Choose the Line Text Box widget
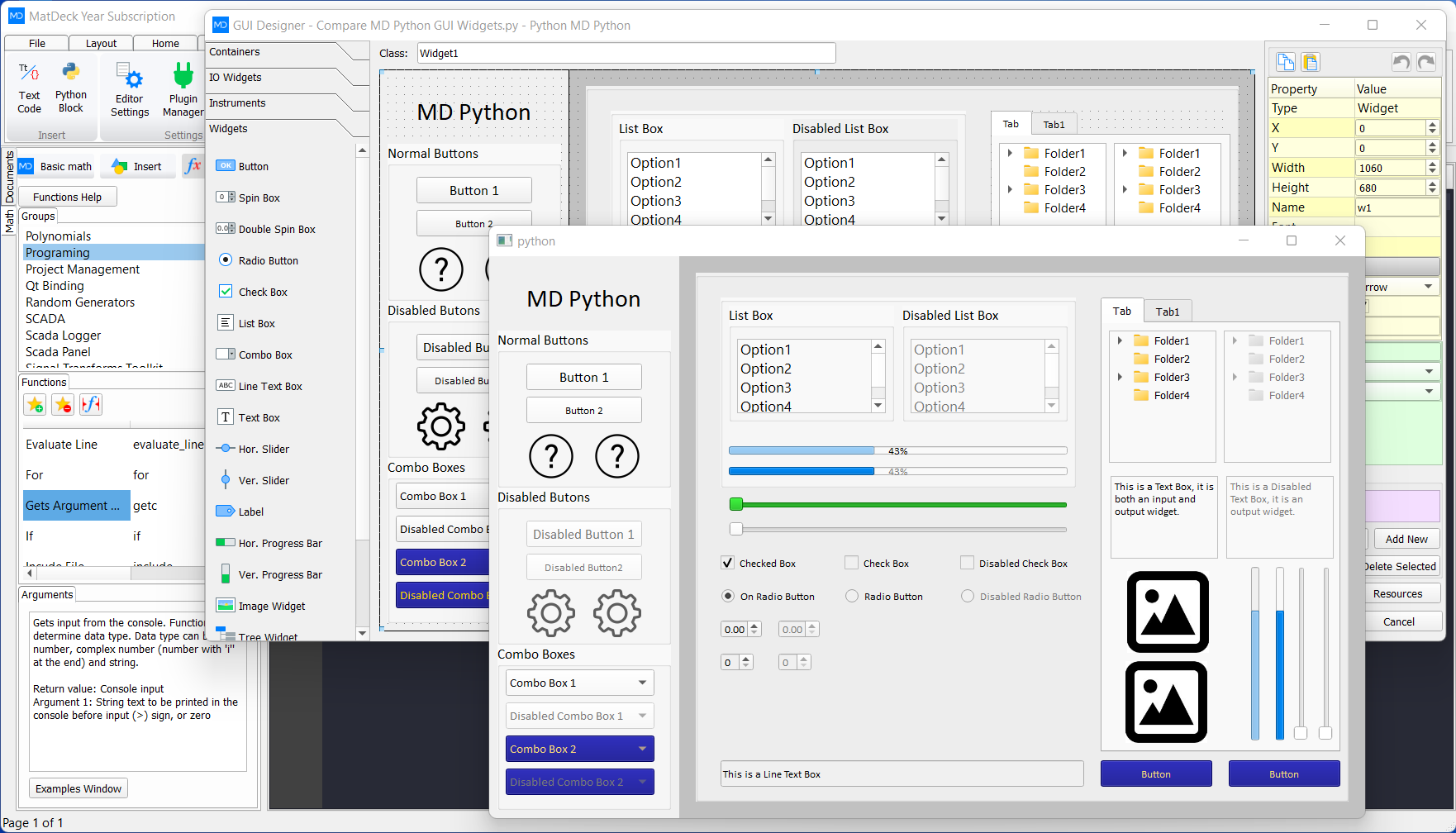Screen dimensions: 1456x833 tap(259, 386)
